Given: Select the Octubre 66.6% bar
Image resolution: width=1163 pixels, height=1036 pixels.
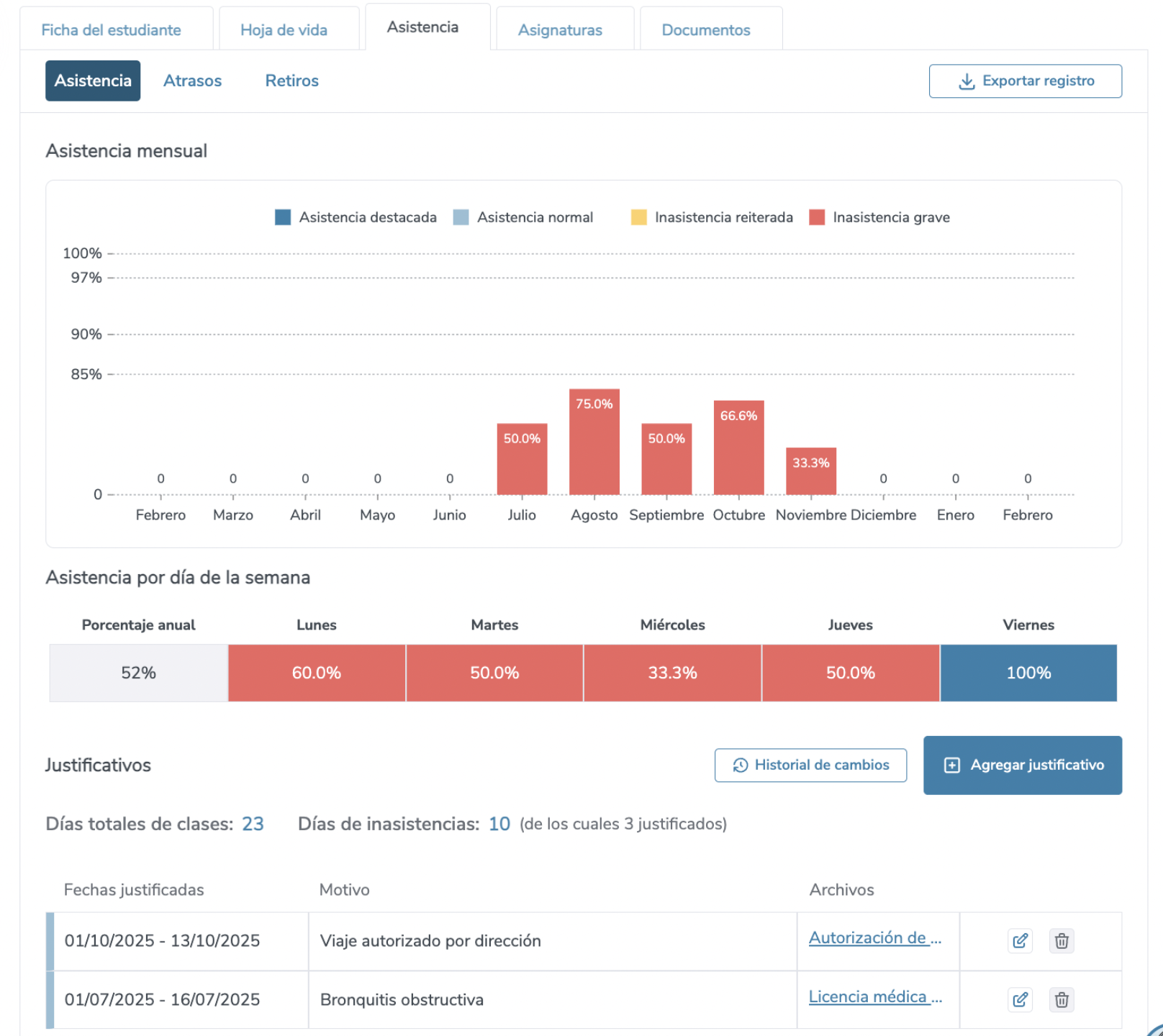Looking at the screenshot, I should pos(739,447).
